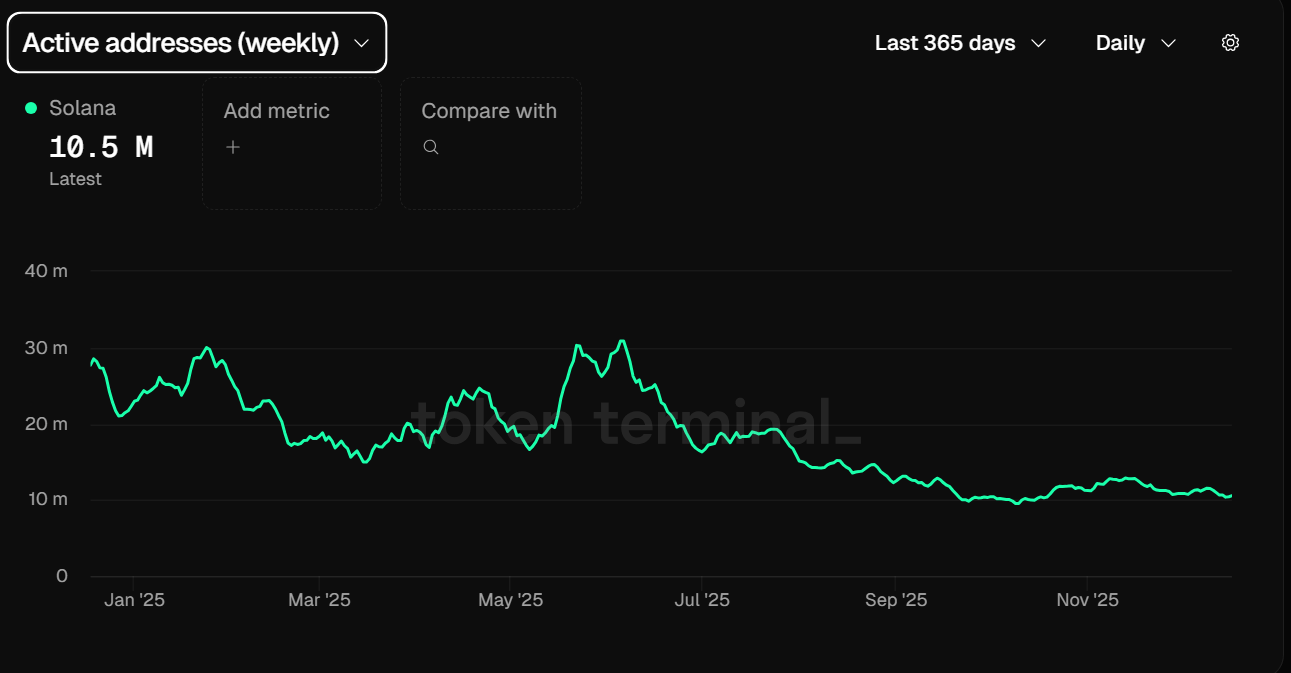Click the chart line peak near May '25
1291x673 pixels.
(x=580, y=346)
